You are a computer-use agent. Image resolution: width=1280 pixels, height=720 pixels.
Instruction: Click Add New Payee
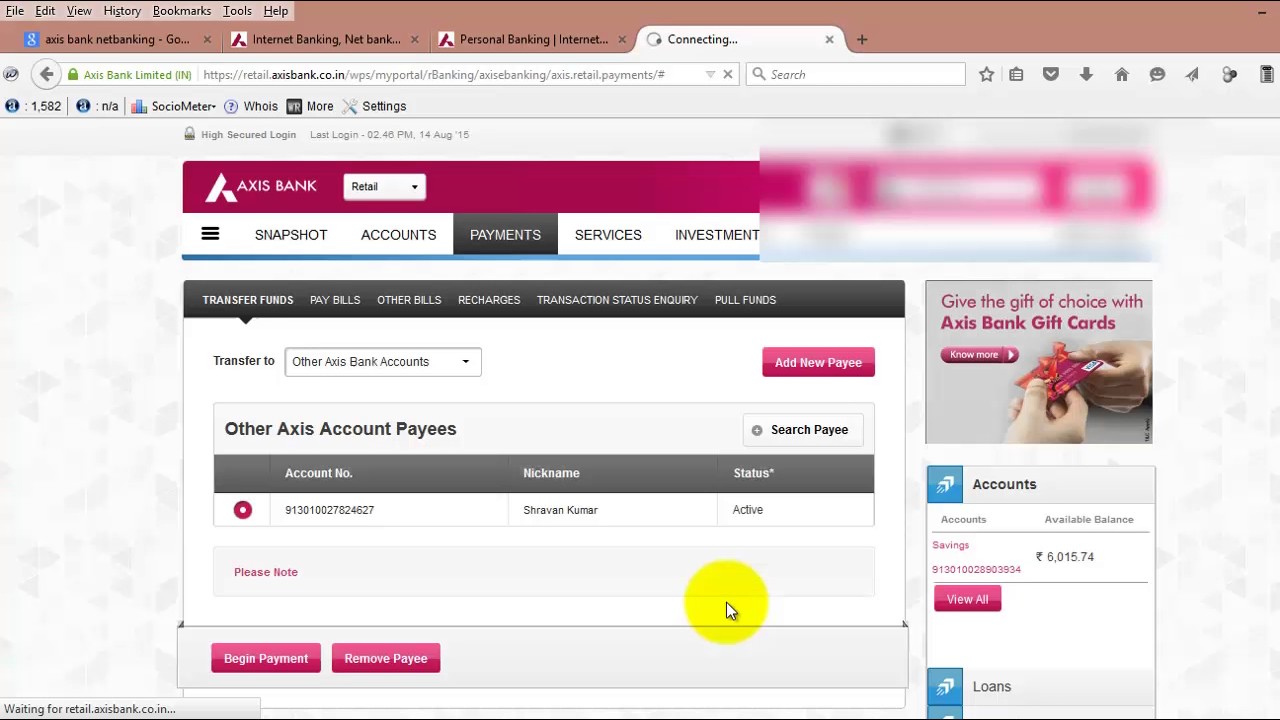click(818, 362)
